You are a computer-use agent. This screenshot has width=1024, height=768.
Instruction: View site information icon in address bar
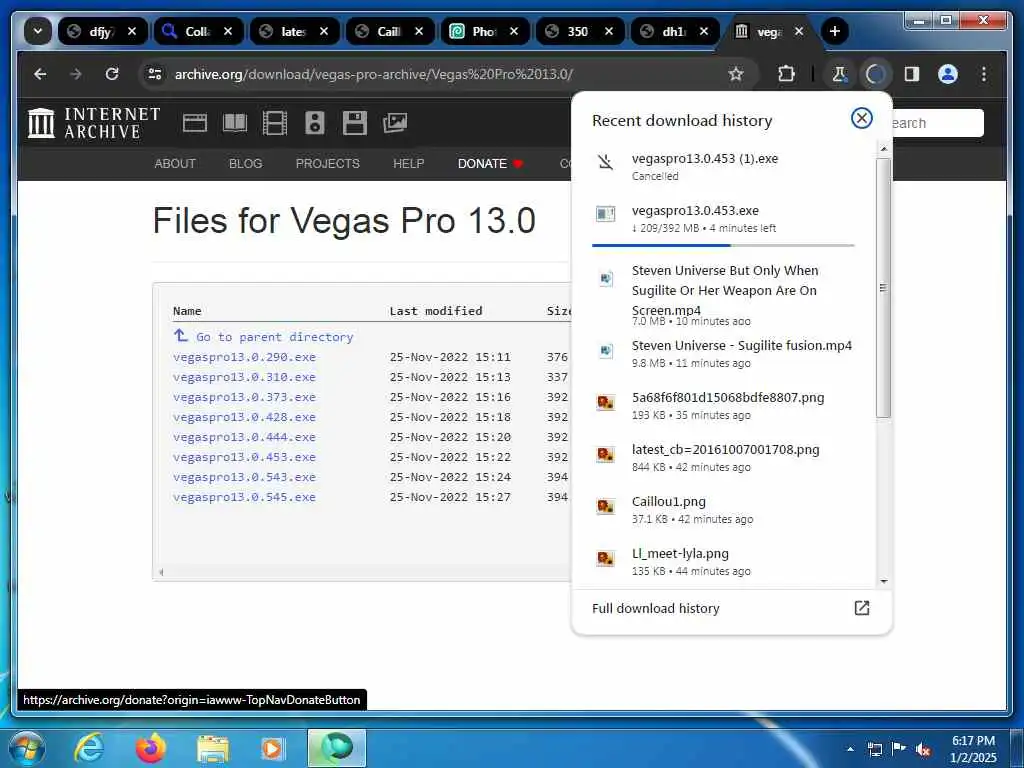tap(155, 74)
